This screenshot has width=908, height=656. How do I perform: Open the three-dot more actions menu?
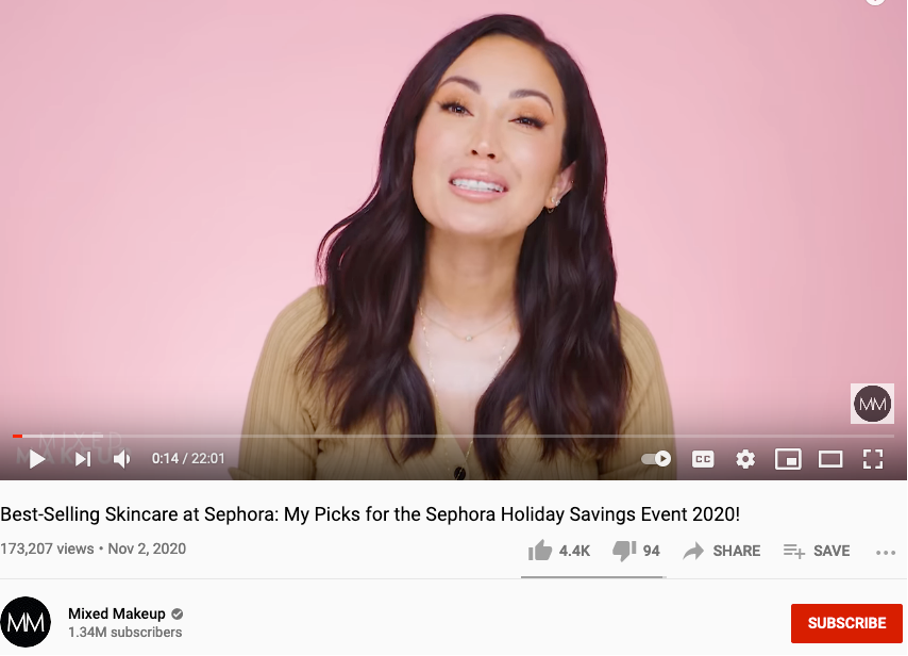point(885,553)
